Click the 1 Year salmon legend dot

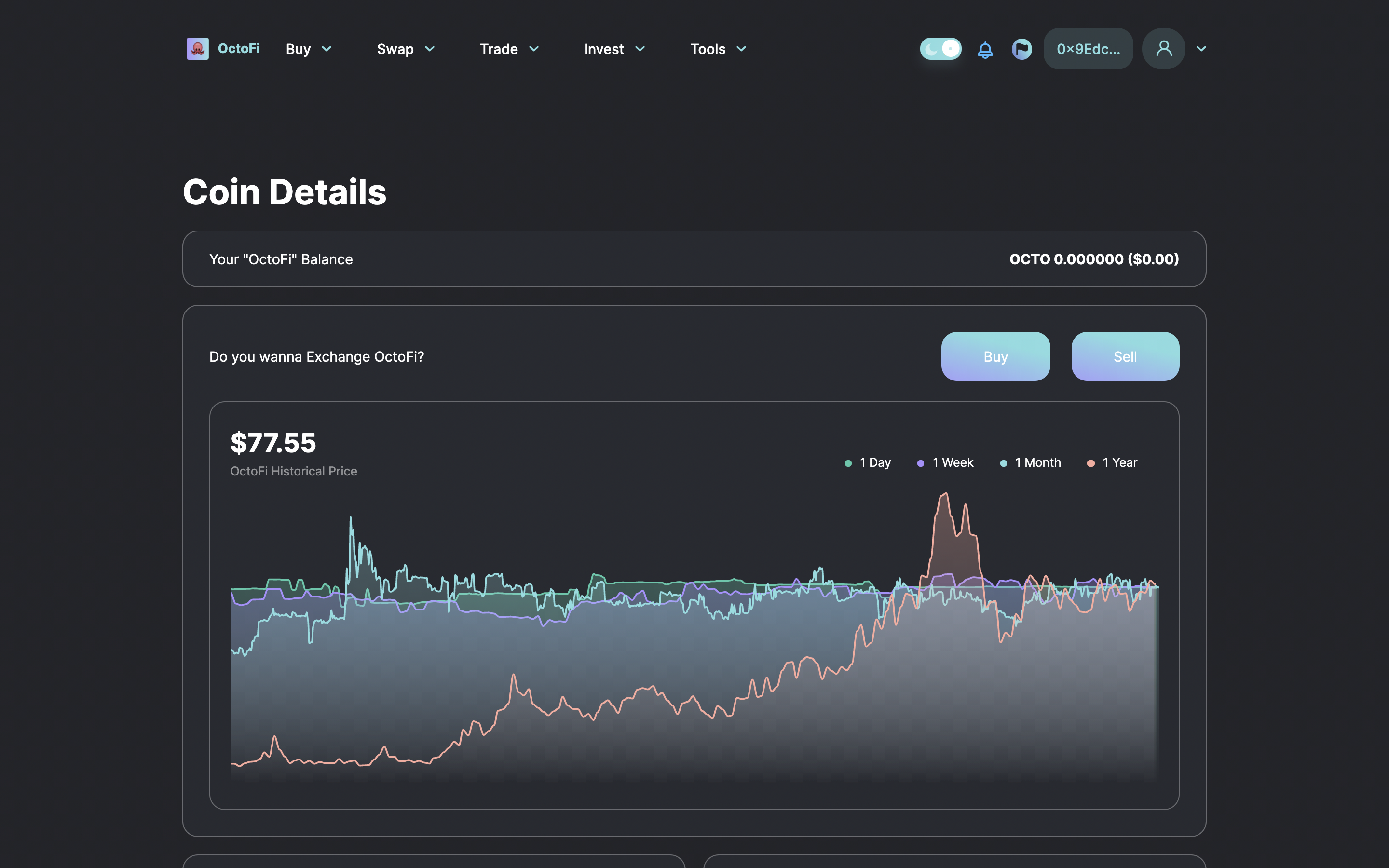pyautogui.click(x=1090, y=463)
